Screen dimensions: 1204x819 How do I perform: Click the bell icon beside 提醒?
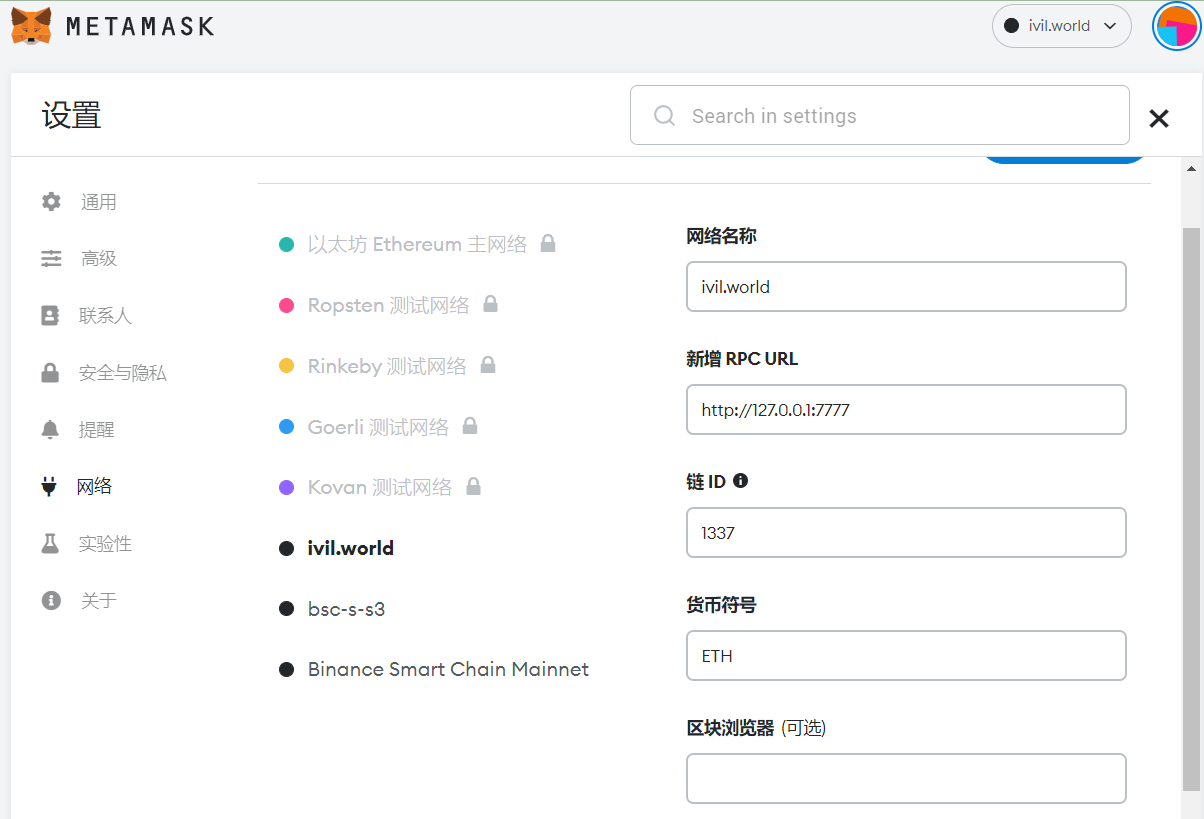click(50, 430)
